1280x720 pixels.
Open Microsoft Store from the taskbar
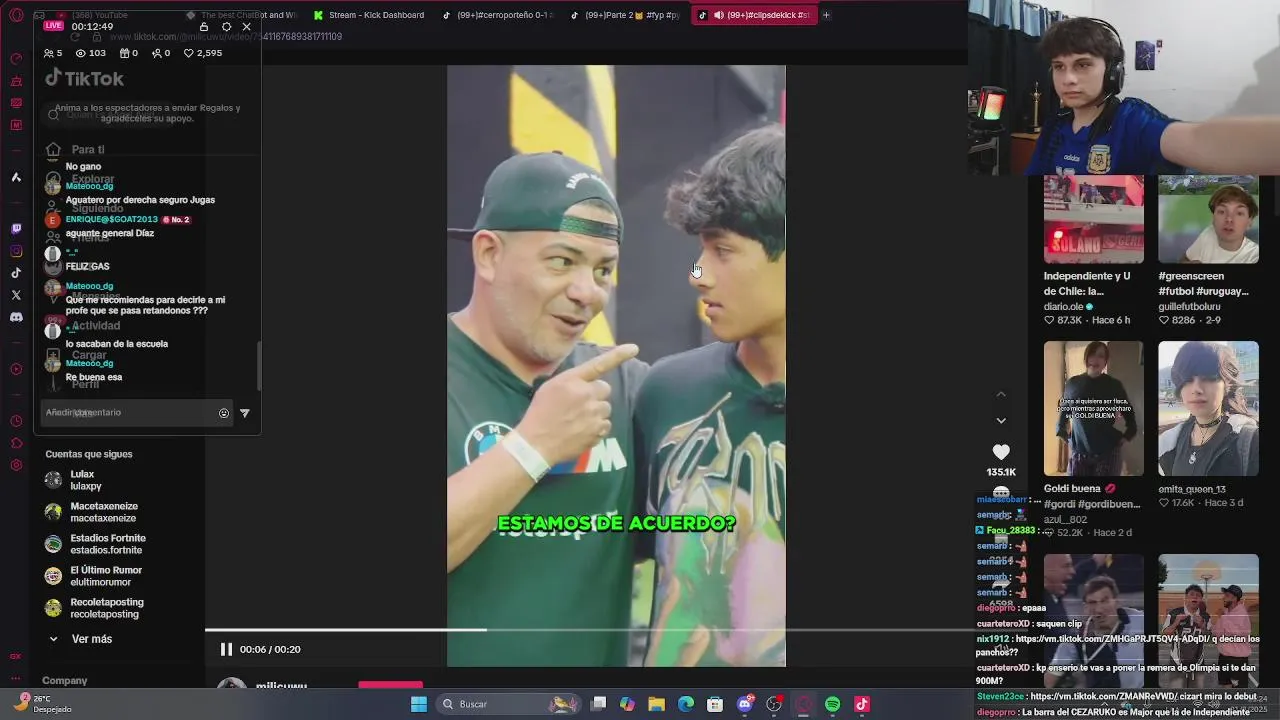[x=715, y=704]
